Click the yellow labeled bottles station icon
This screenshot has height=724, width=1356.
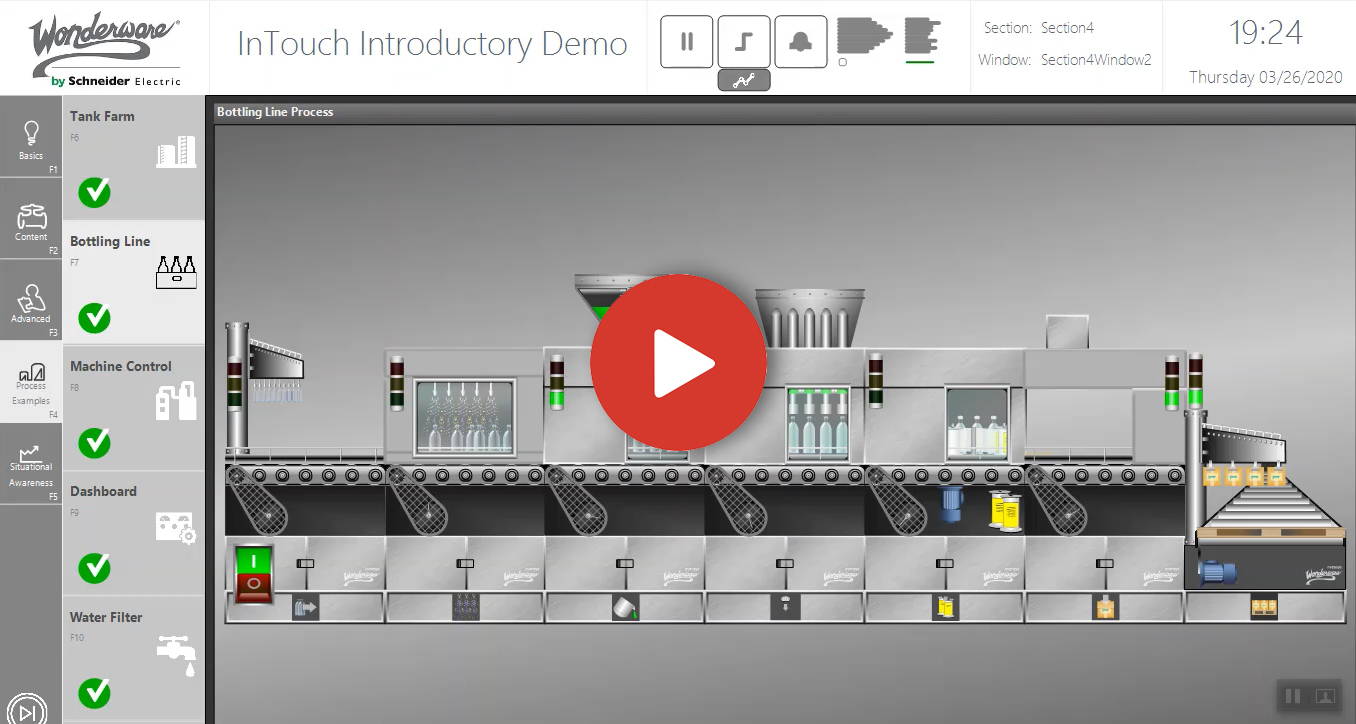945,607
